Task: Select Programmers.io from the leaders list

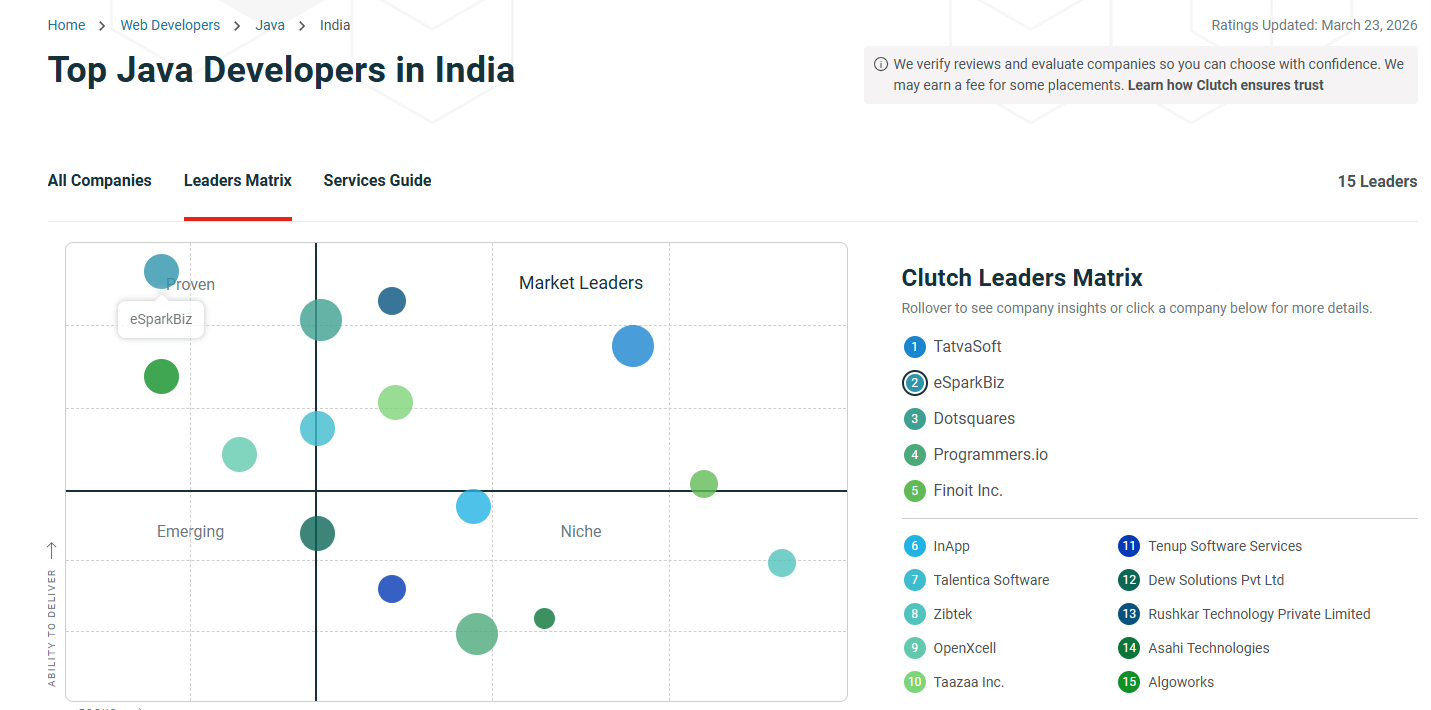Action: [989, 454]
